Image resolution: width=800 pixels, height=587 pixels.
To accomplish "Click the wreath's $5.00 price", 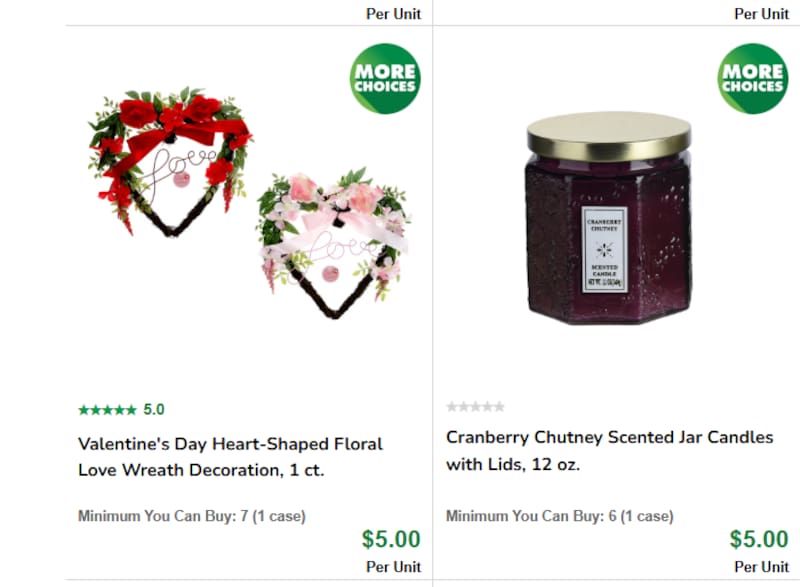I will pyautogui.click(x=391, y=540).
